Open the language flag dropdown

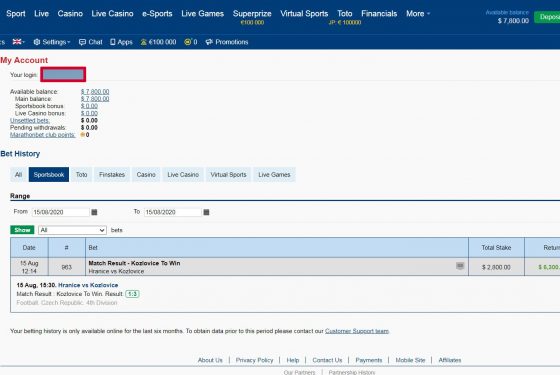pos(18,42)
